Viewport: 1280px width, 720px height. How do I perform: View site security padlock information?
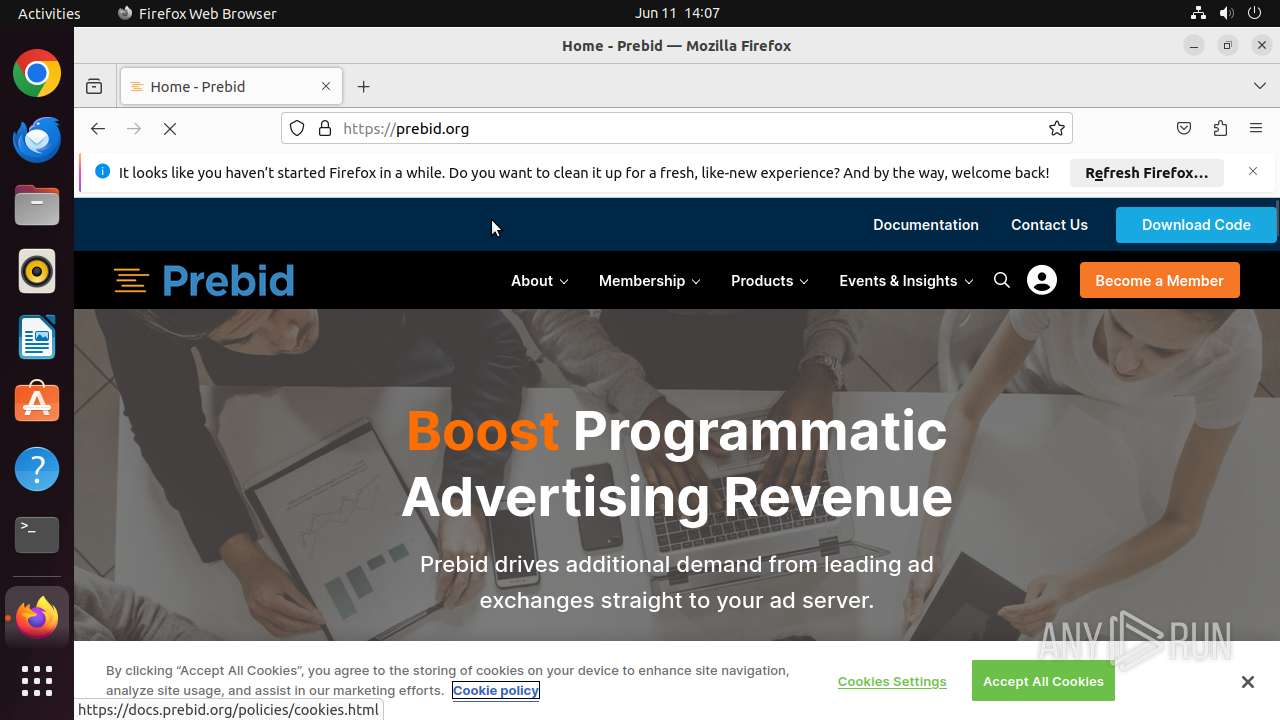325,128
